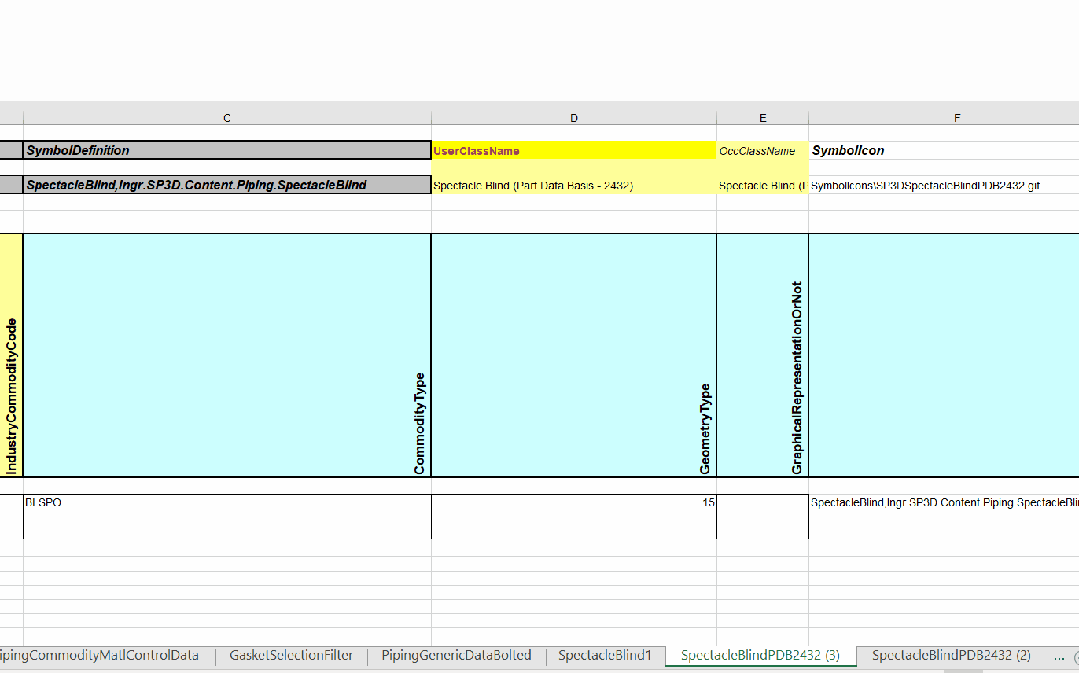Select the grey SpectacleBlind,Ingr.SP3D.Content.Piping.SpectacleBlind cell in column C
Screen dimensions: 1079x673
tap(227, 184)
